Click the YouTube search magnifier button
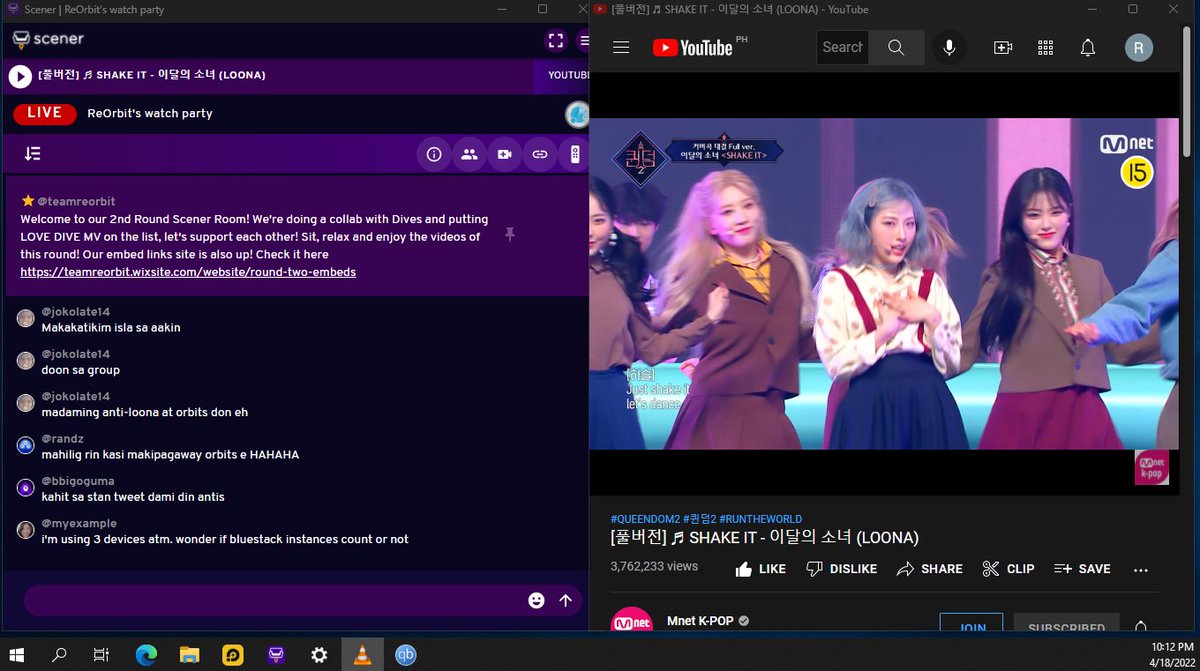The height and width of the screenshot is (671, 1200). 896,47
